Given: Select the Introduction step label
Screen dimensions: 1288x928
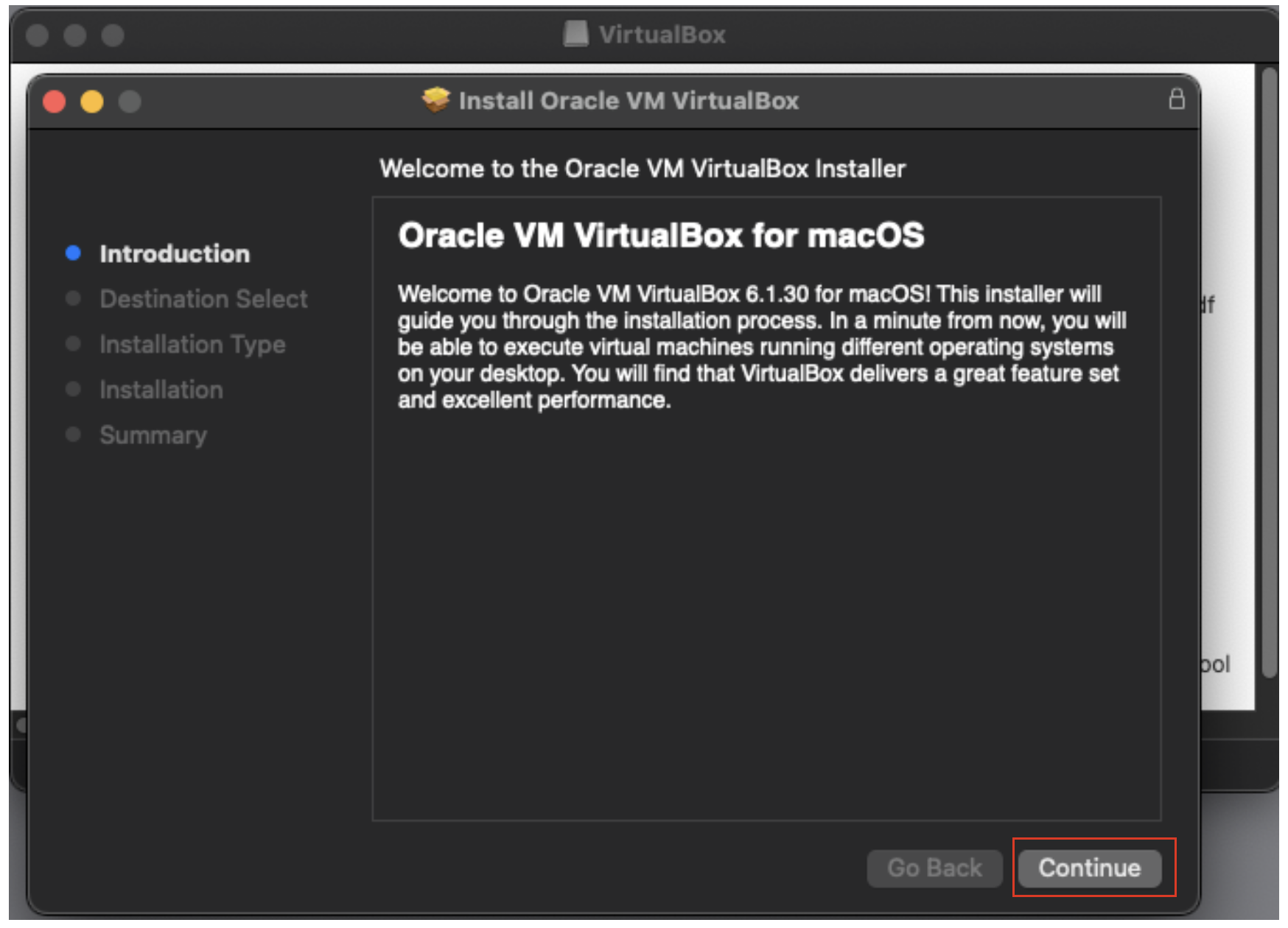Looking at the screenshot, I should 175,253.
